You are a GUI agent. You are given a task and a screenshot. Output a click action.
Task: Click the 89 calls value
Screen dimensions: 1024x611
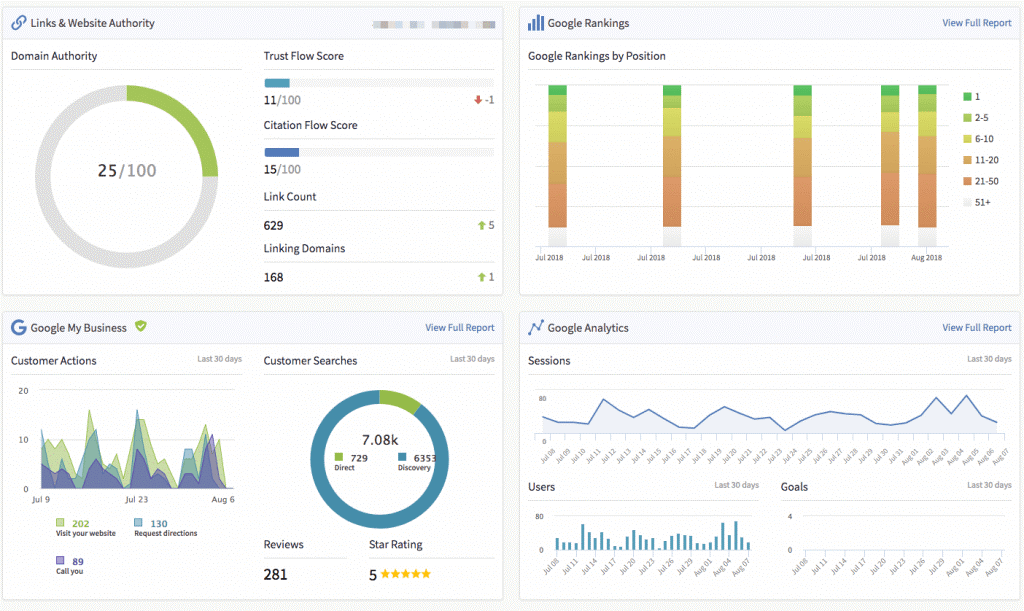(x=78, y=561)
